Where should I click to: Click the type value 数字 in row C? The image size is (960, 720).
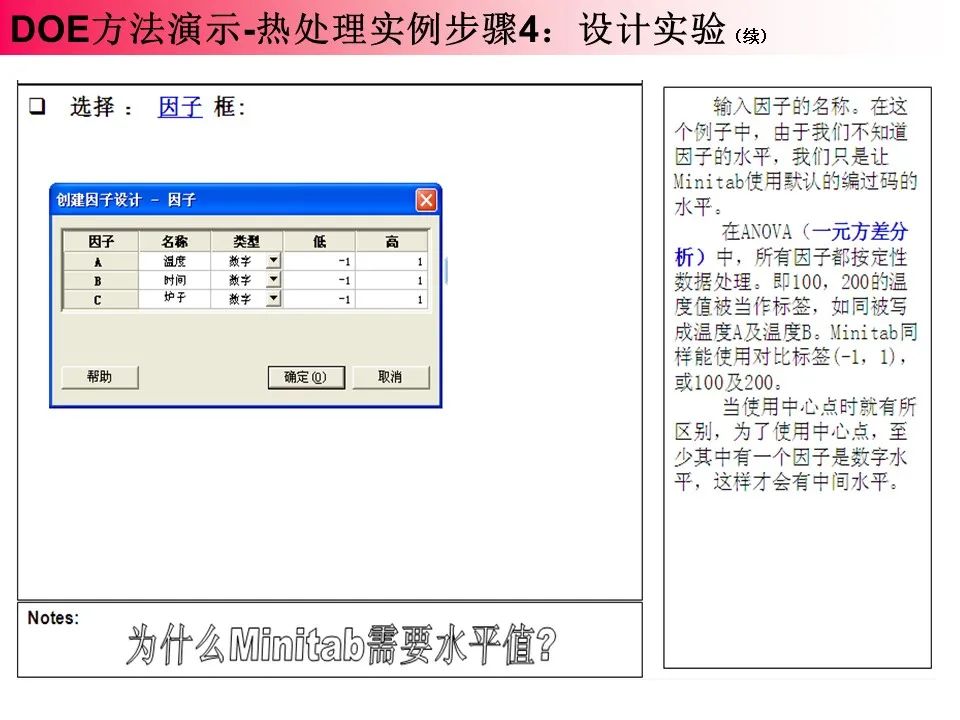pos(239,299)
